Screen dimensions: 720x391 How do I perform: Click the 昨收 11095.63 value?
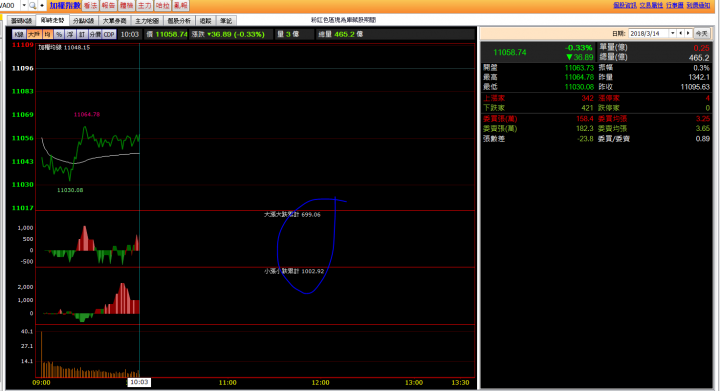tap(695, 87)
